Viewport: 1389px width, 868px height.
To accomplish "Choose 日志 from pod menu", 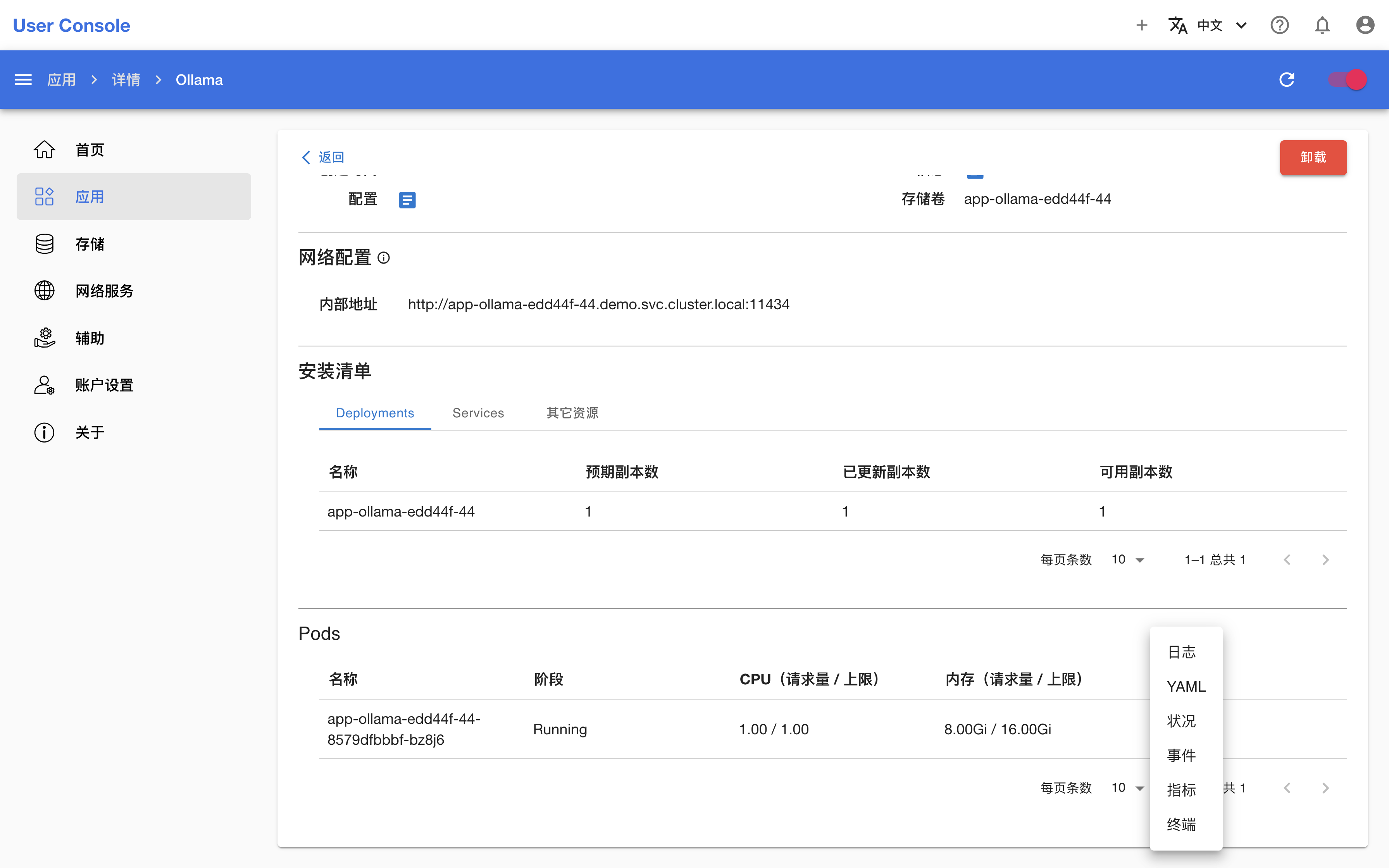I will 1186,652.
